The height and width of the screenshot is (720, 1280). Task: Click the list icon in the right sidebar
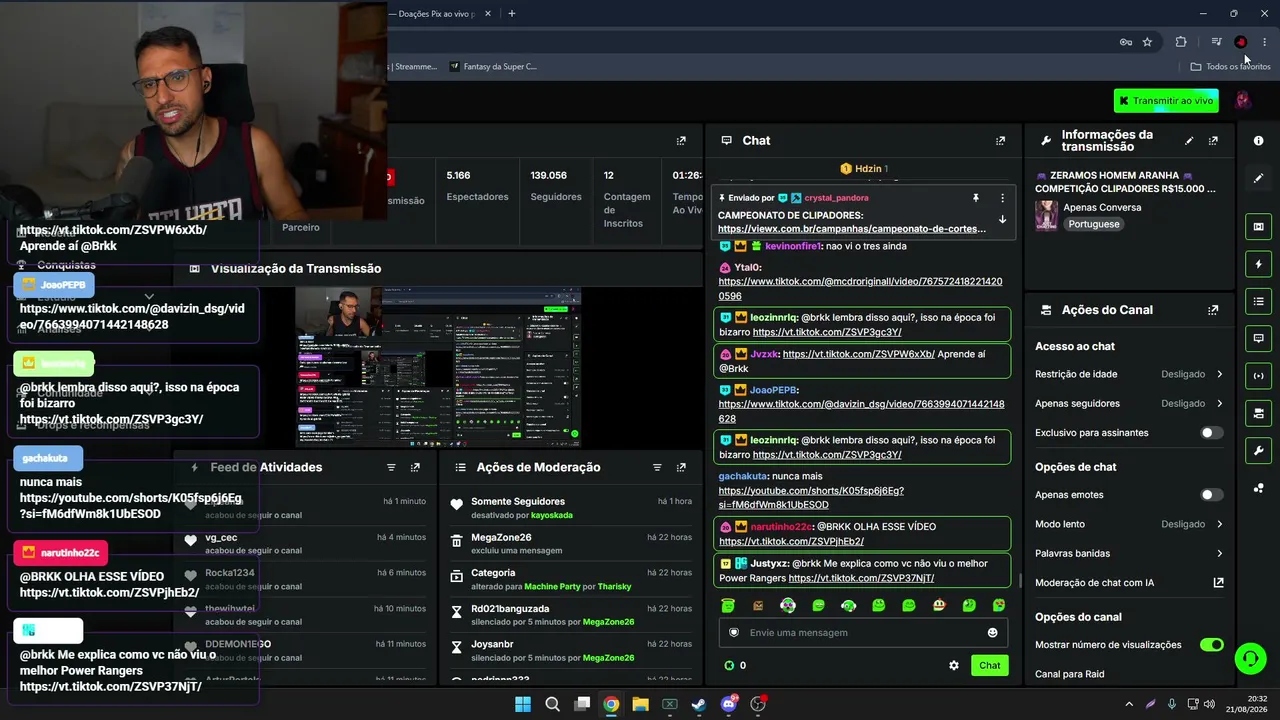1258,301
